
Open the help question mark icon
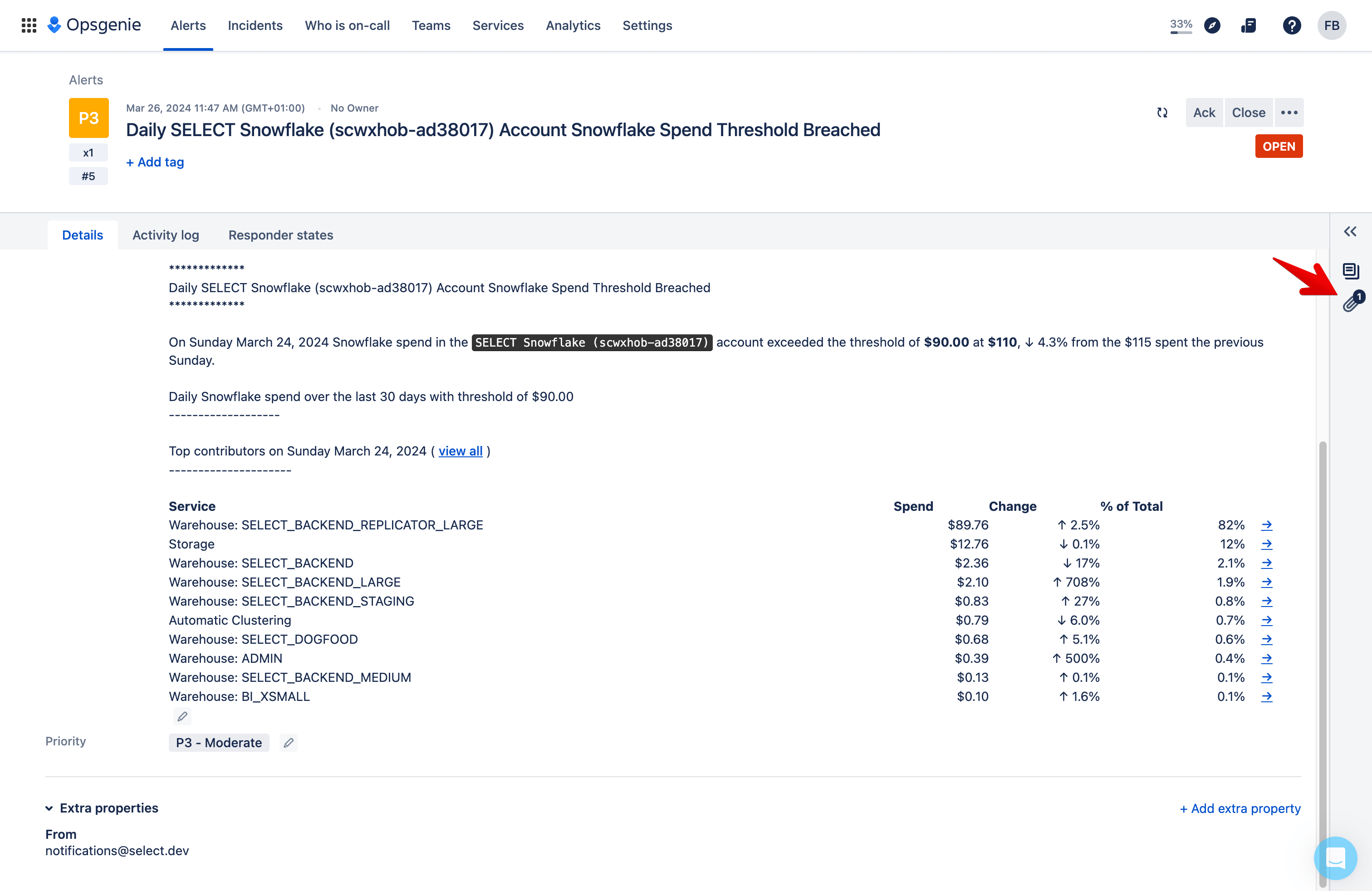pyautogui.click(x=1291, y=25)
